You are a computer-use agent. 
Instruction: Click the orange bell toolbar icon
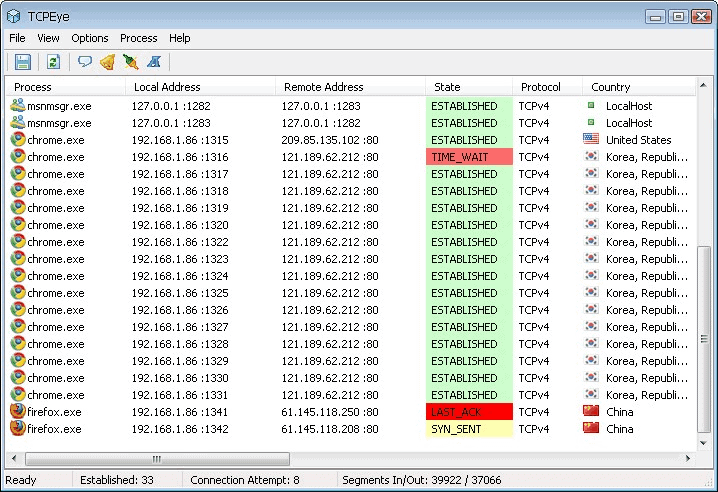pyautogui.click(x=107, y=62)
